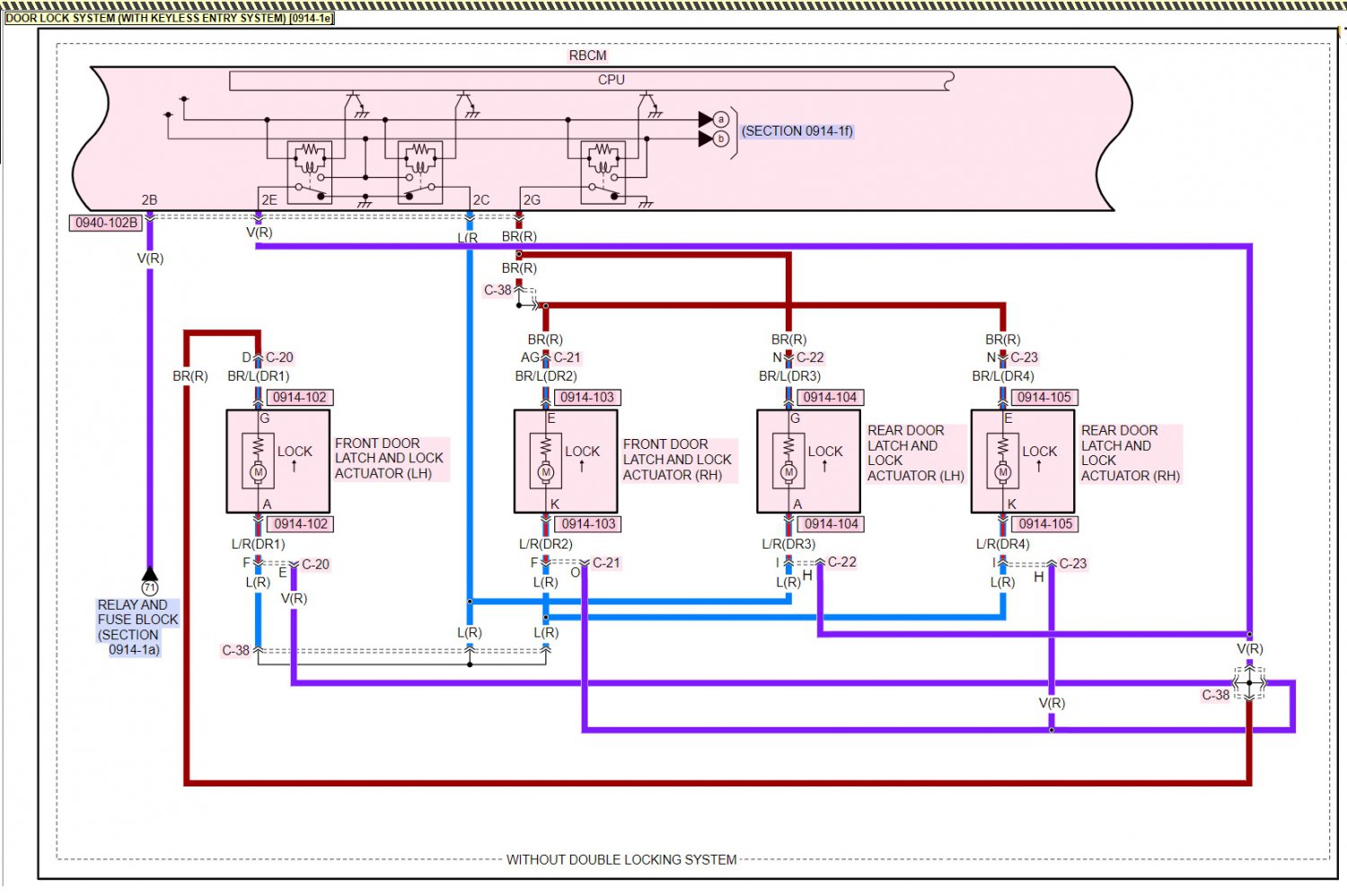
Task: Select C-22 connector label beside pin H
Action: 842,562
